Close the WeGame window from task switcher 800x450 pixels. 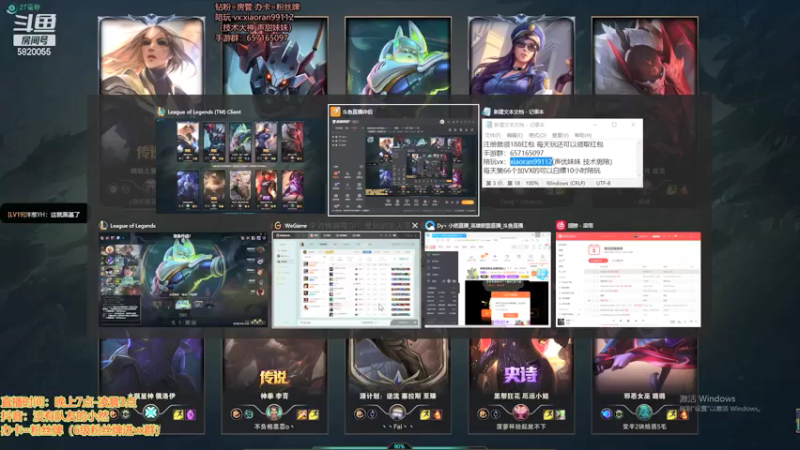(415, 226)
